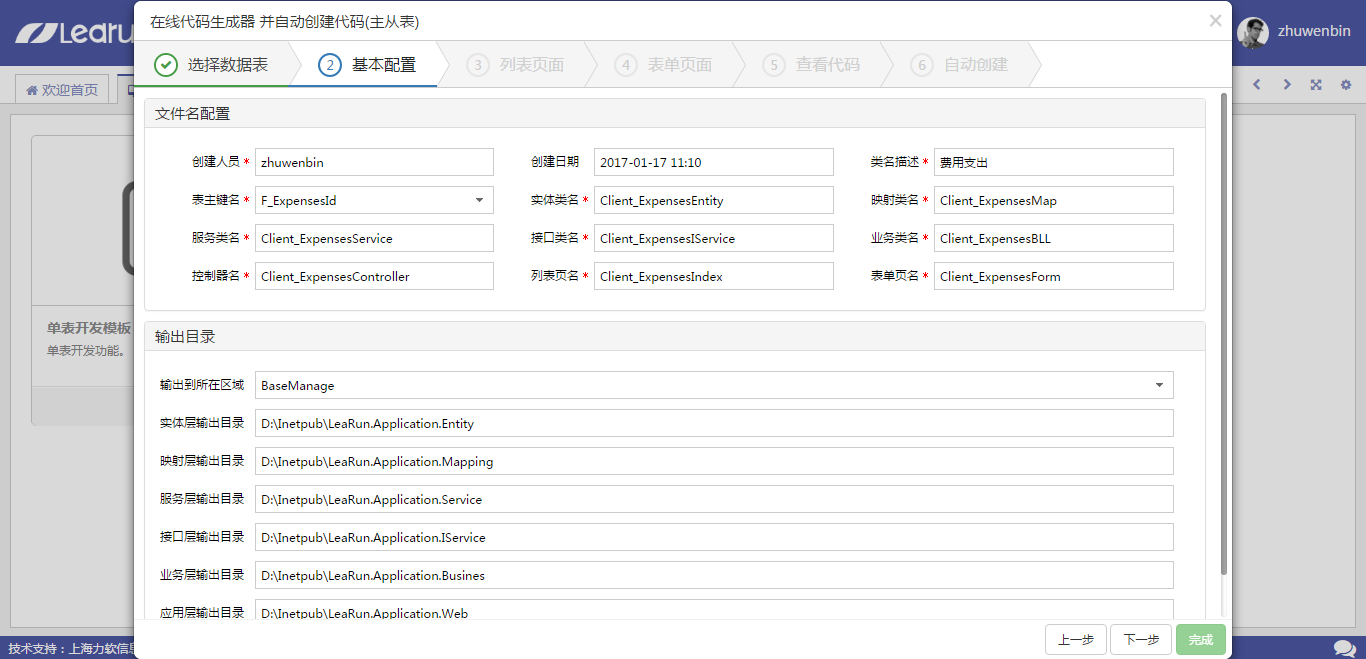Click the 输出目录 section header
The width and height of the screenshot is (1366, 659).
click(x=675, y=336)
